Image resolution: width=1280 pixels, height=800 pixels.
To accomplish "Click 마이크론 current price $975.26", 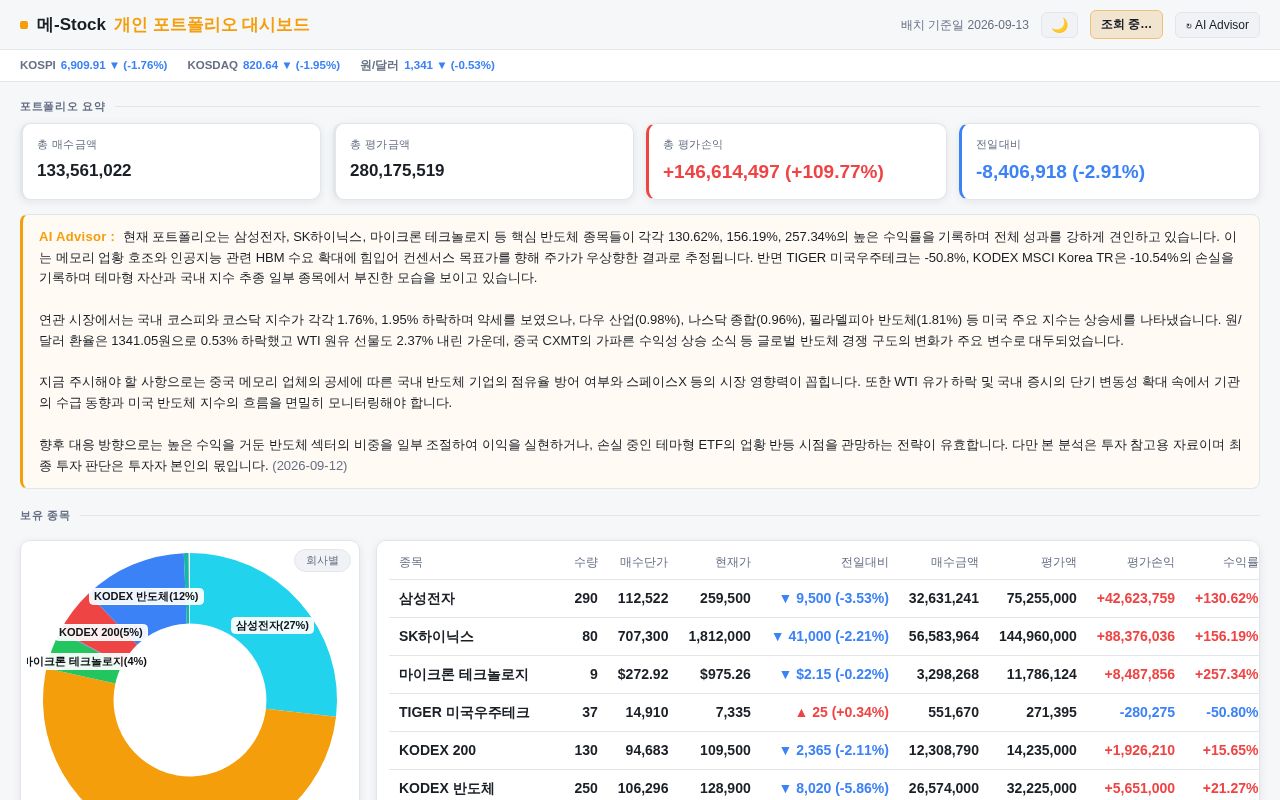I will point(725,674).
